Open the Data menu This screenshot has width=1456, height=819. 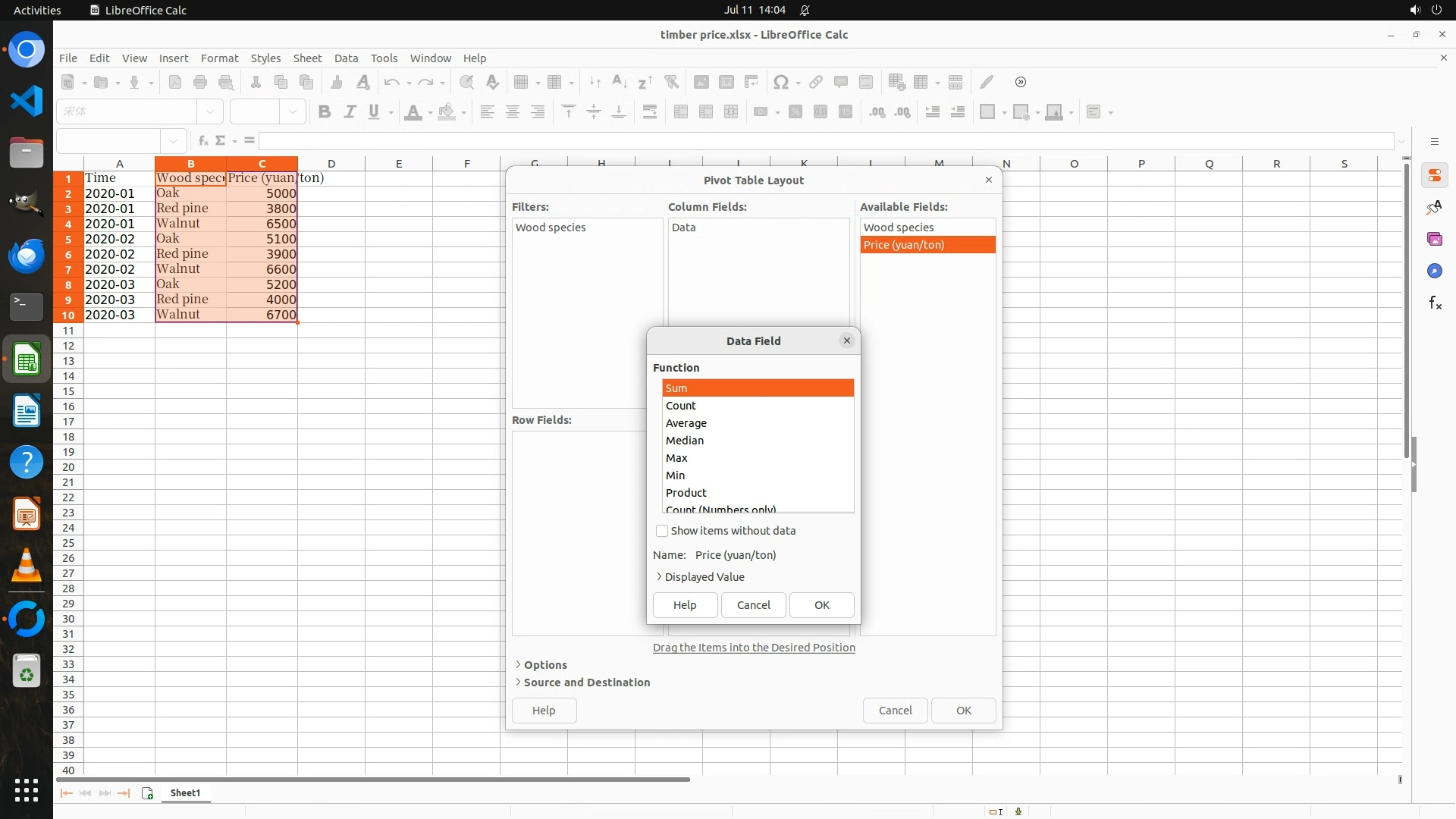346,58
